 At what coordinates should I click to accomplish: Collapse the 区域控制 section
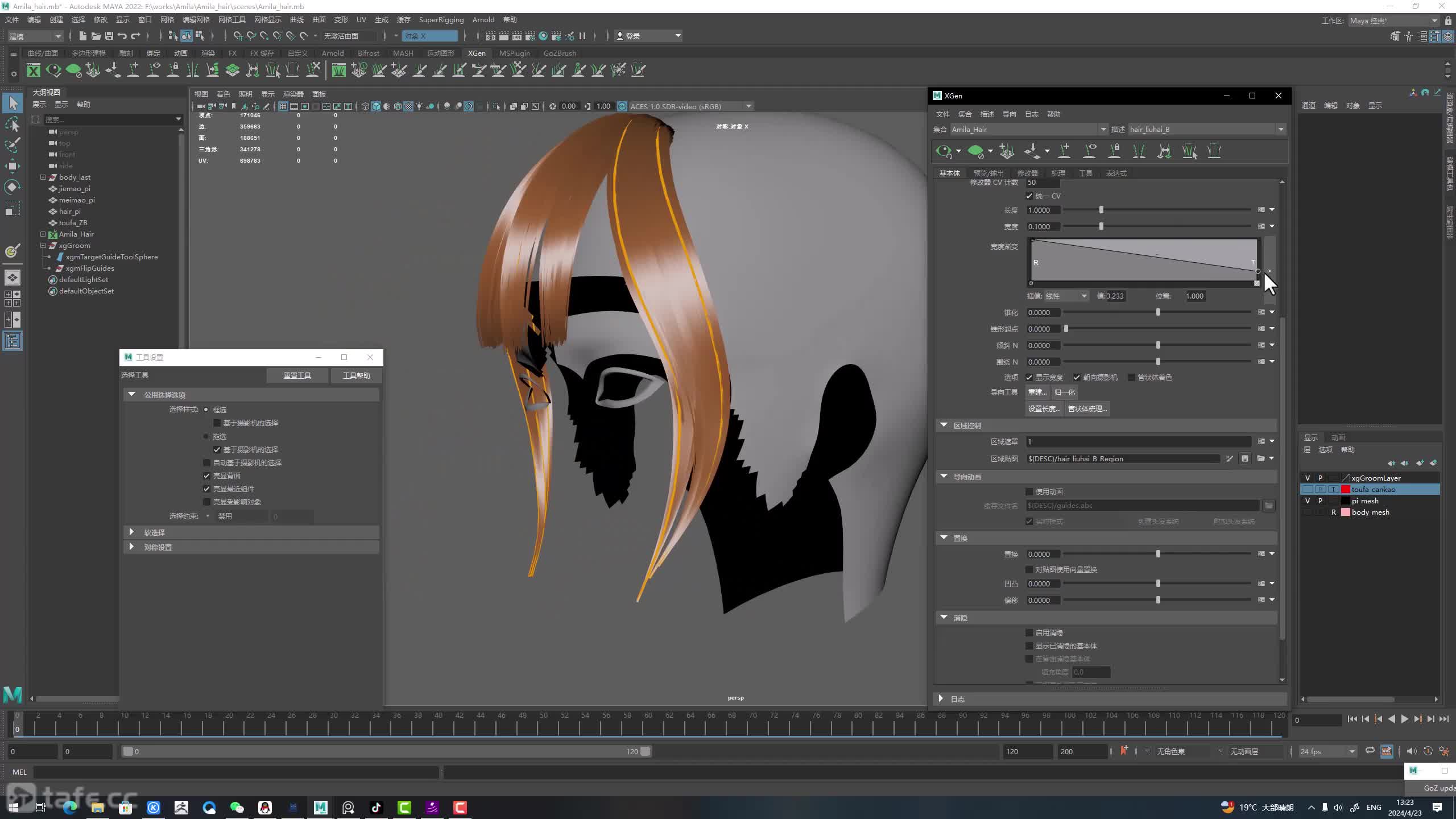click(x=944, y=425)
